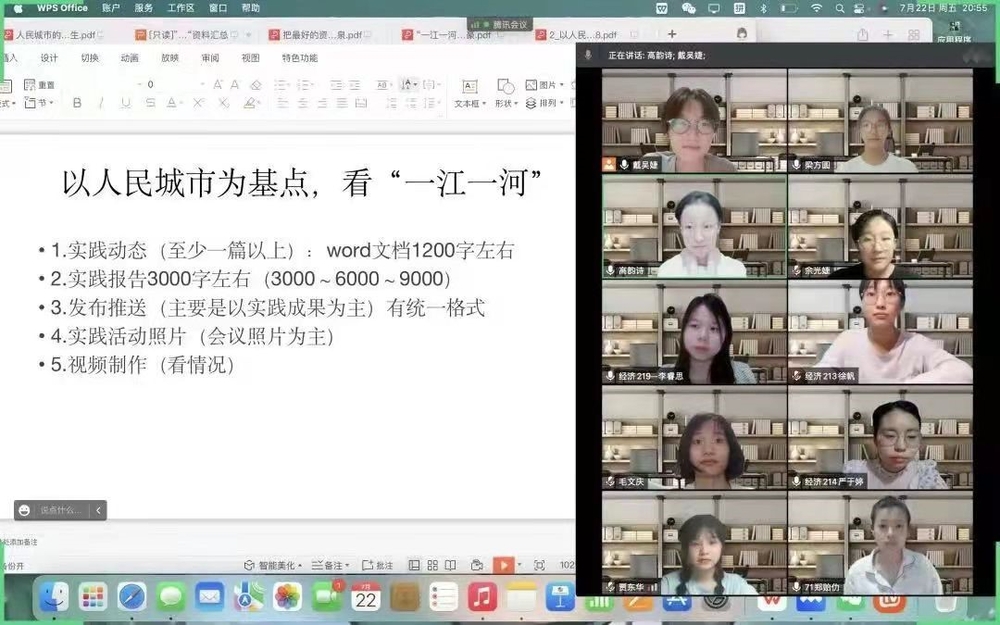Start the slideshow with the red play icon
Viewport: 1000px width, 625px height.
[504, 565]
